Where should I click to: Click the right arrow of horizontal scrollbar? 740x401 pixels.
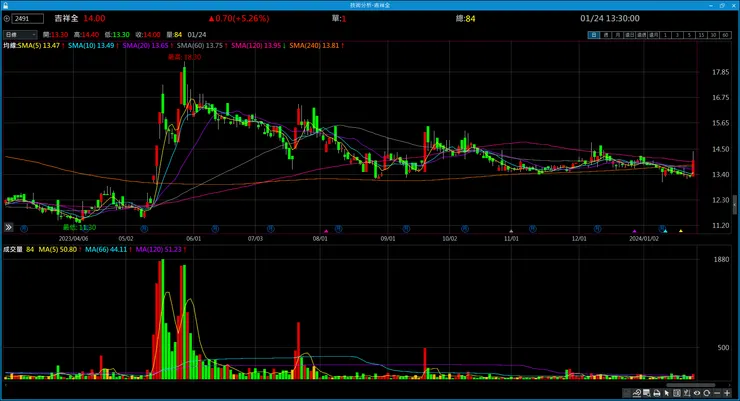[x=730, y=385]
